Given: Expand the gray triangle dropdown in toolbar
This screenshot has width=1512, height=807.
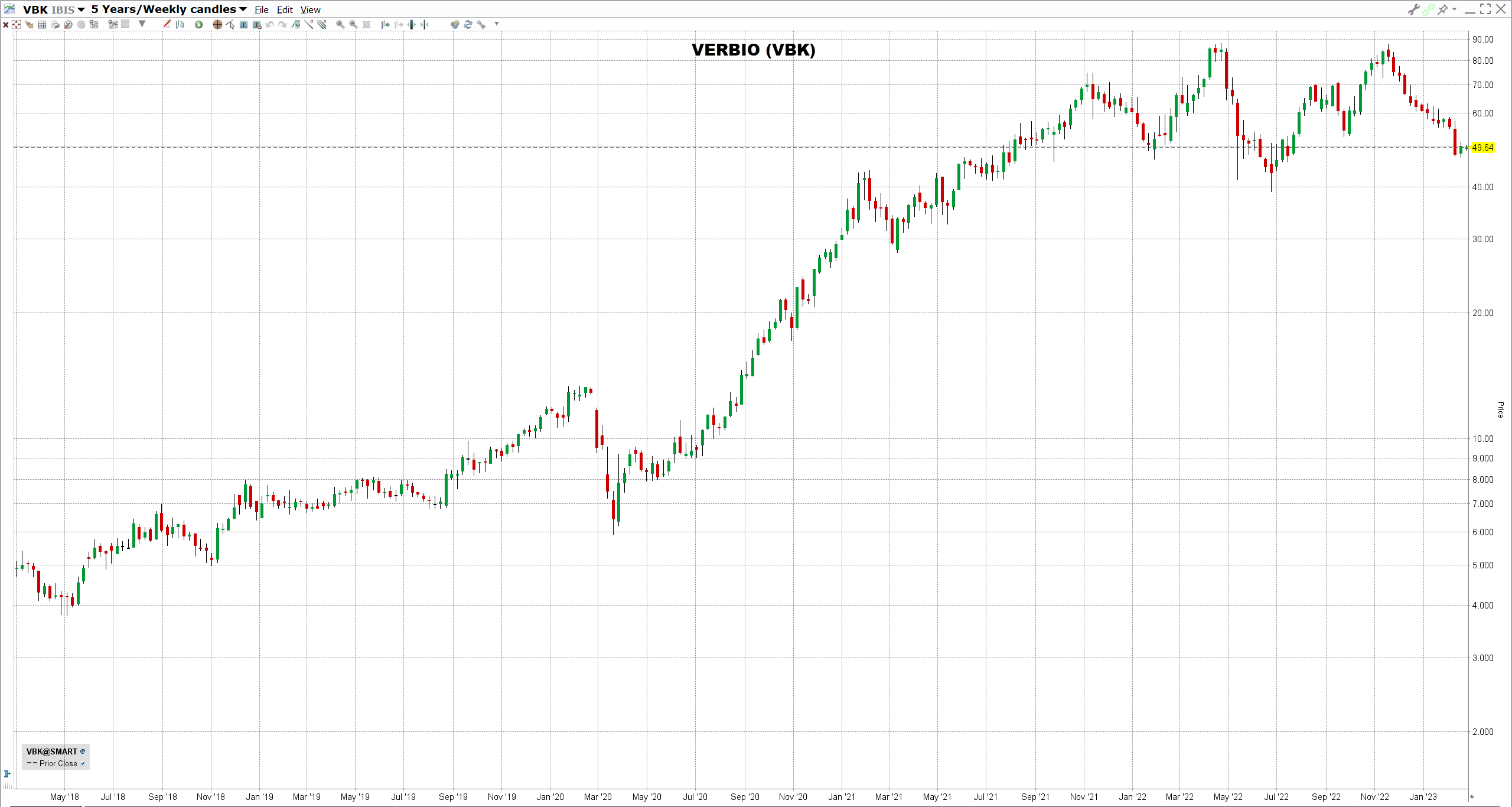Looking at the screenshot, I should [142, 24].
